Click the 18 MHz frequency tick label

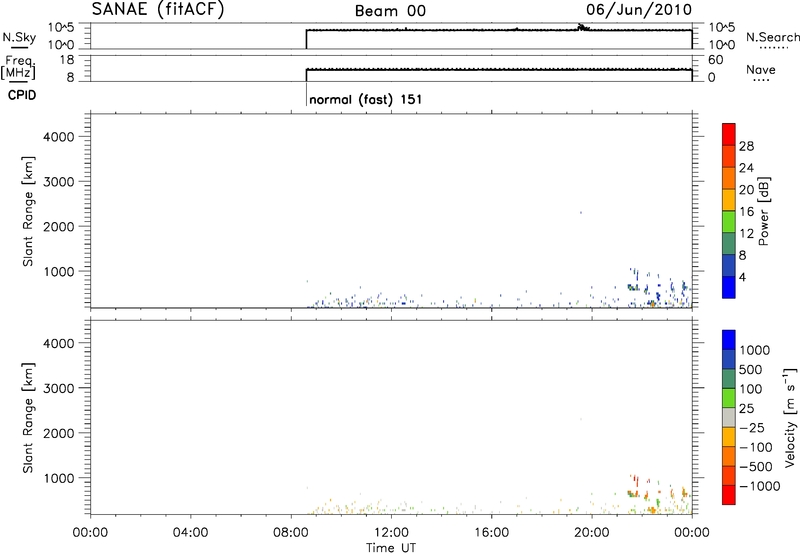[x=67, y=60]
